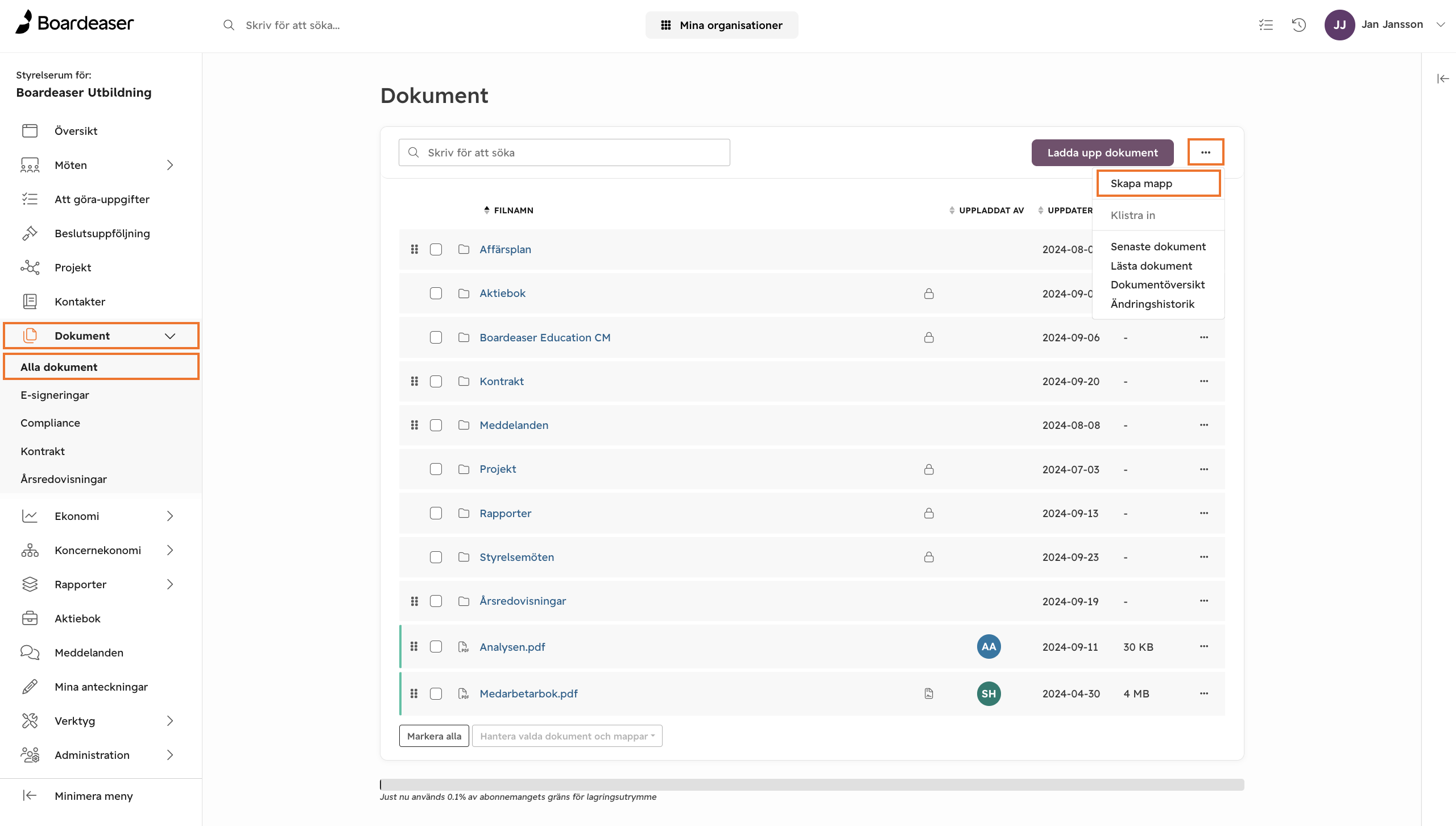
Task: Click the lock icon on Aktiebok row
Action: click(929, 294)
